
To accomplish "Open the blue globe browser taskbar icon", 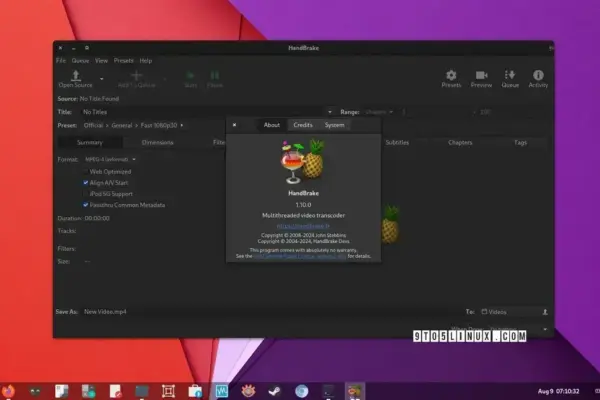I will [302, 391].
